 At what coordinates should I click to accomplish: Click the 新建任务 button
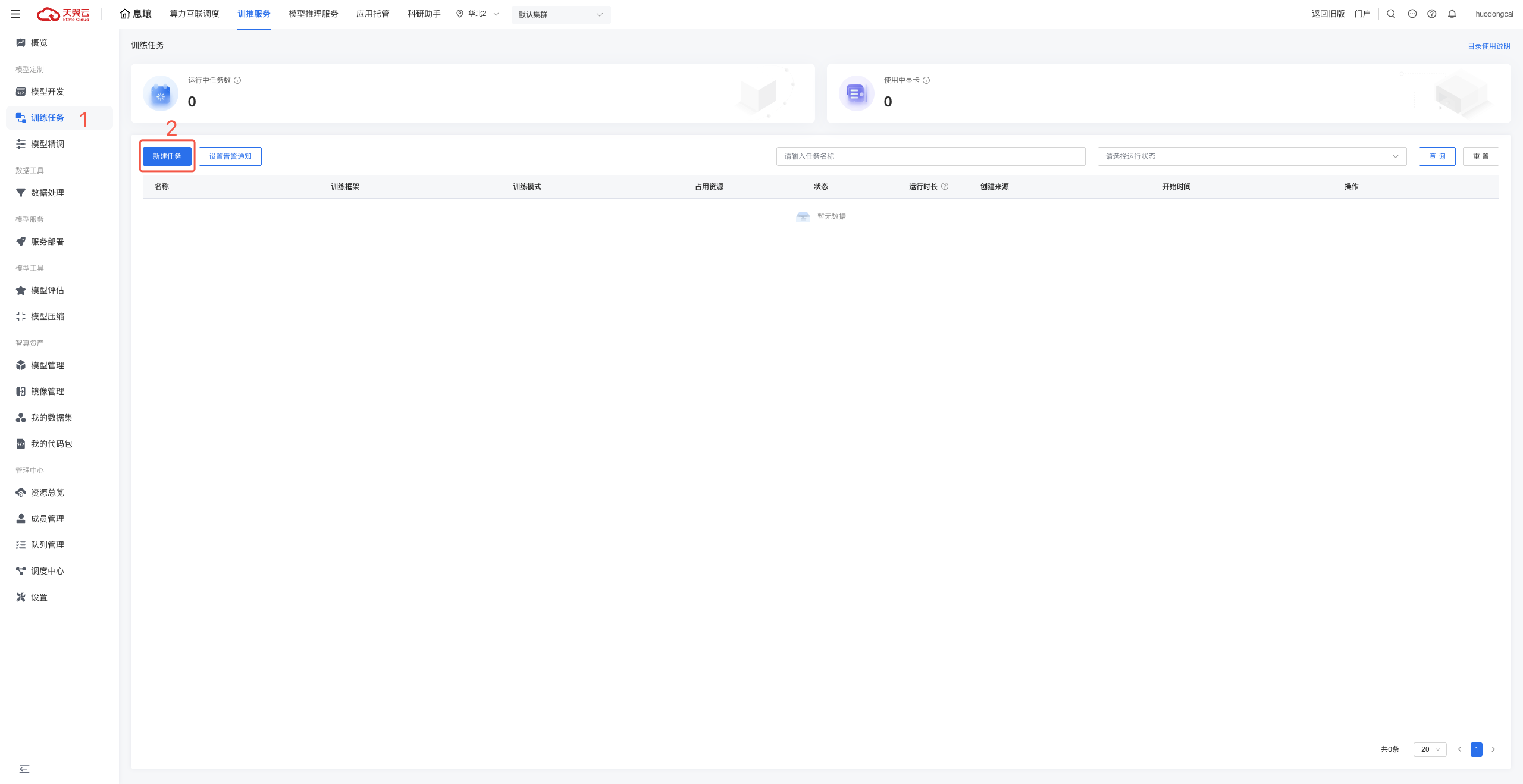[x=167, y=156]
